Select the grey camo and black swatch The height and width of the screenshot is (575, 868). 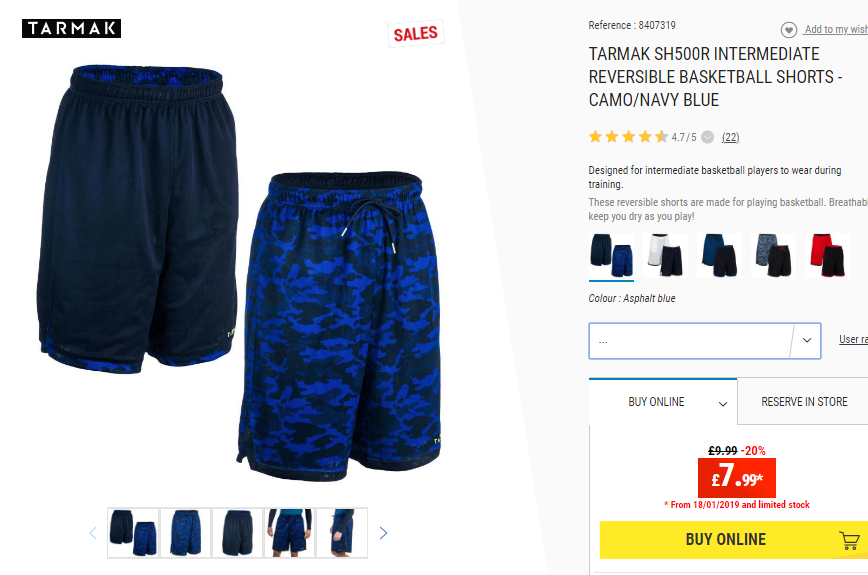[773, 255]
